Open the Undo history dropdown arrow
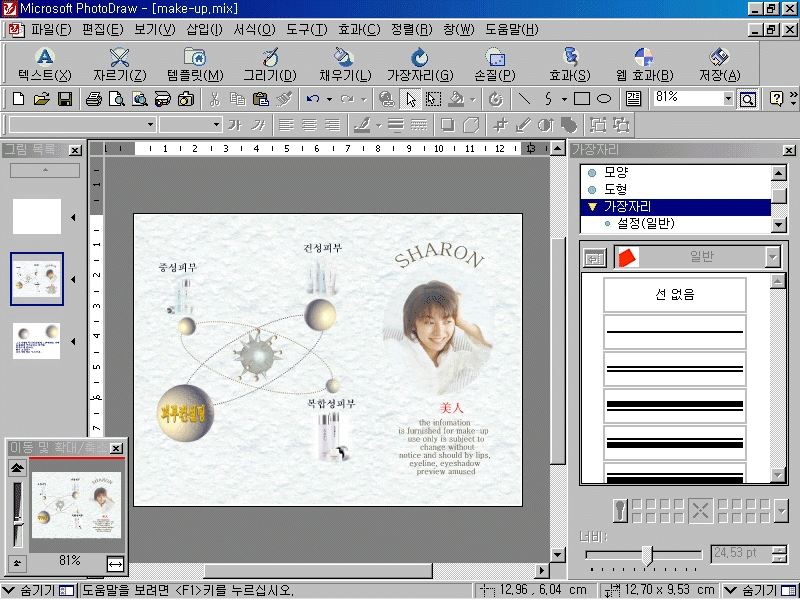 coord(330,99)
